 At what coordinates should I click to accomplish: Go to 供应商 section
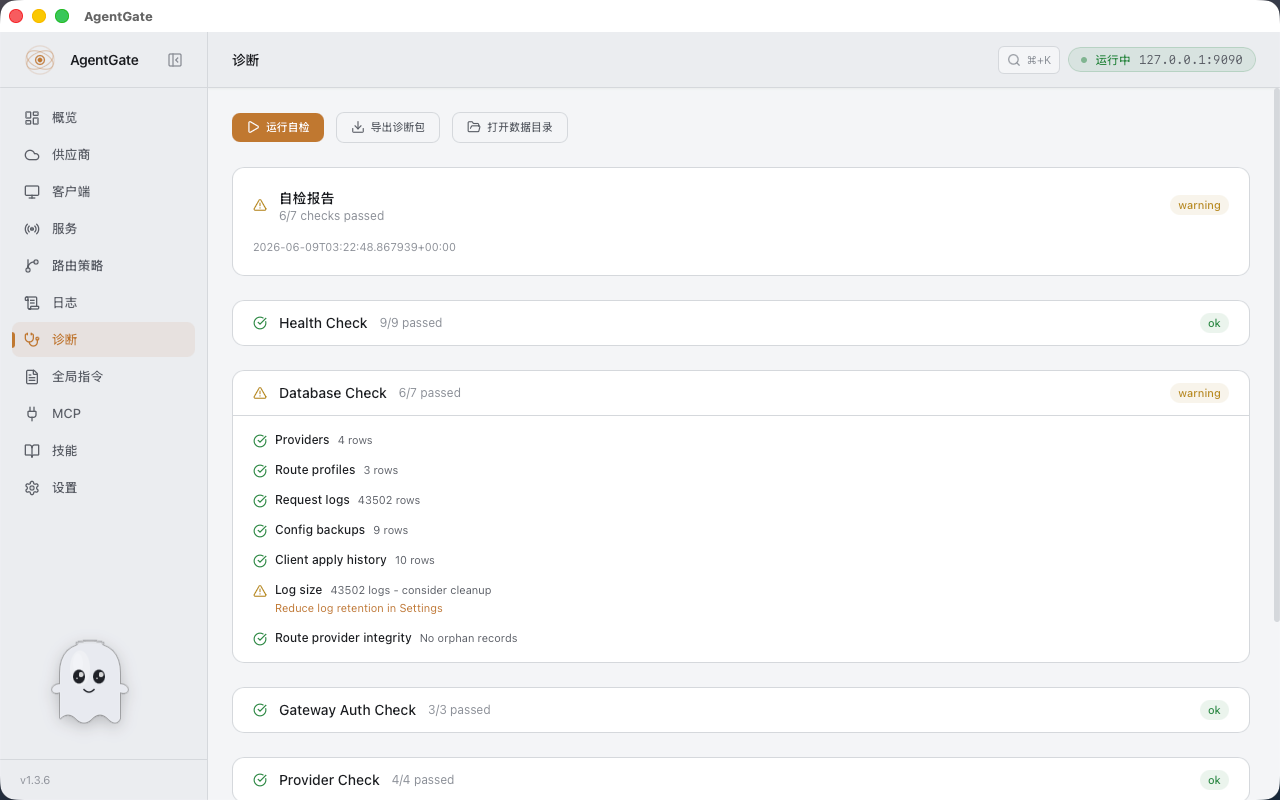click(103, 155)
